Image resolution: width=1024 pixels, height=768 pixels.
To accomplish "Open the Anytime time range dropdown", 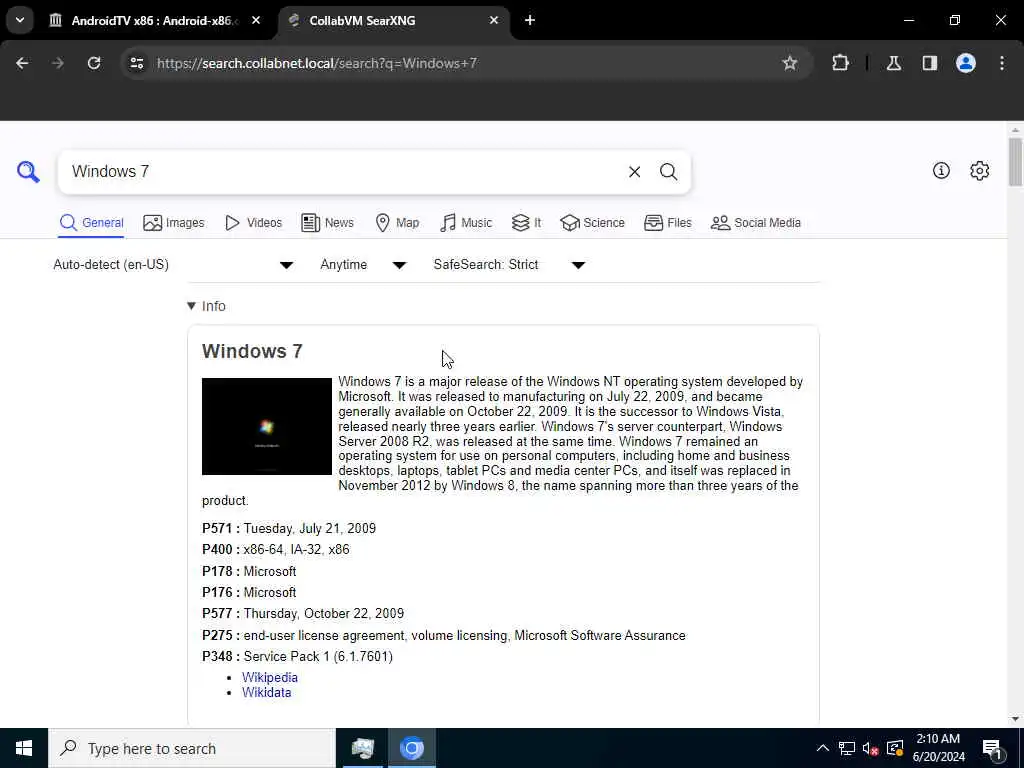I will 363,264.
